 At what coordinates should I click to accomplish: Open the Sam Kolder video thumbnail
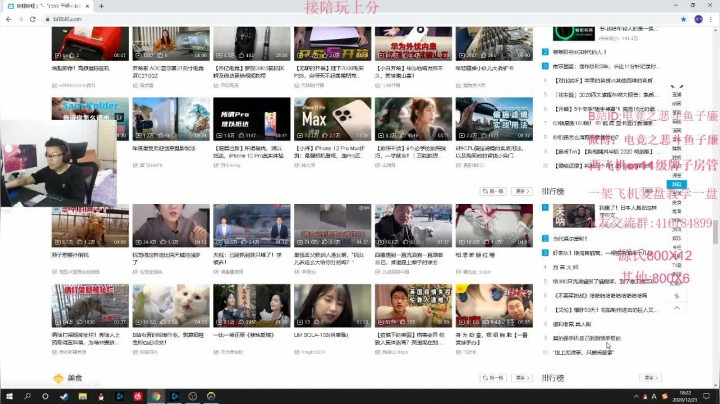[x=90, y=109]
